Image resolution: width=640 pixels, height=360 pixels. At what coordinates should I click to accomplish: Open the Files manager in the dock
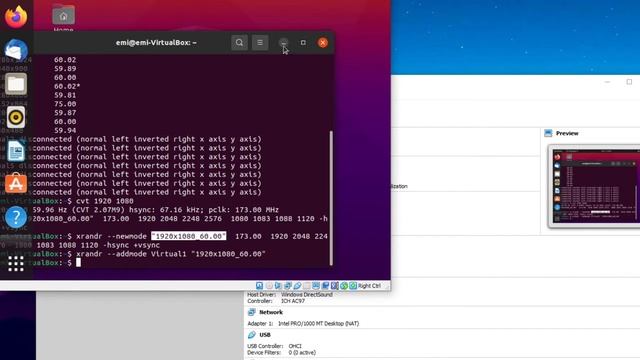(16, 84)
